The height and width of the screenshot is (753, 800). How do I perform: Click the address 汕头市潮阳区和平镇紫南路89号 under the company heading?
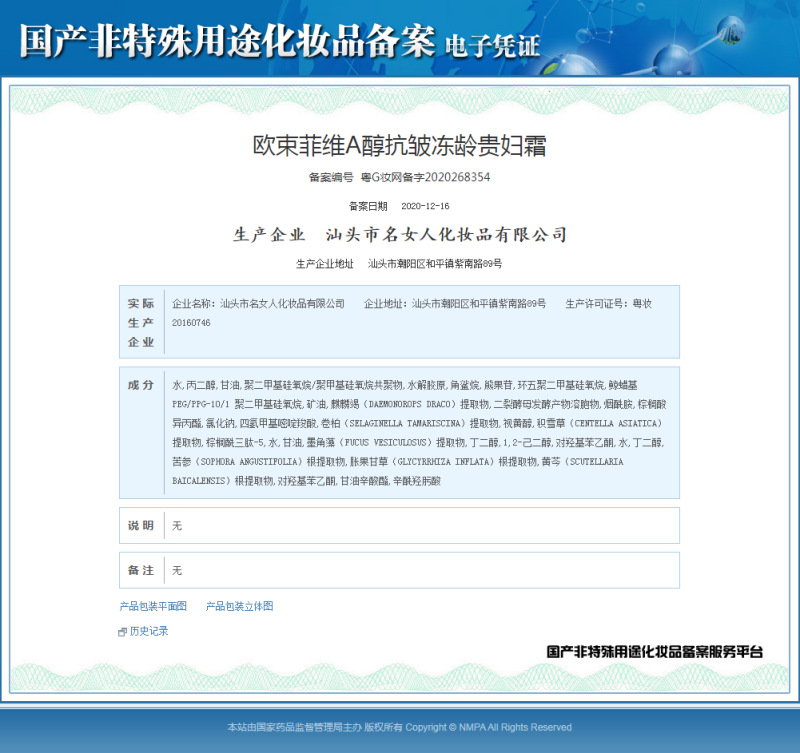point(435,264)
